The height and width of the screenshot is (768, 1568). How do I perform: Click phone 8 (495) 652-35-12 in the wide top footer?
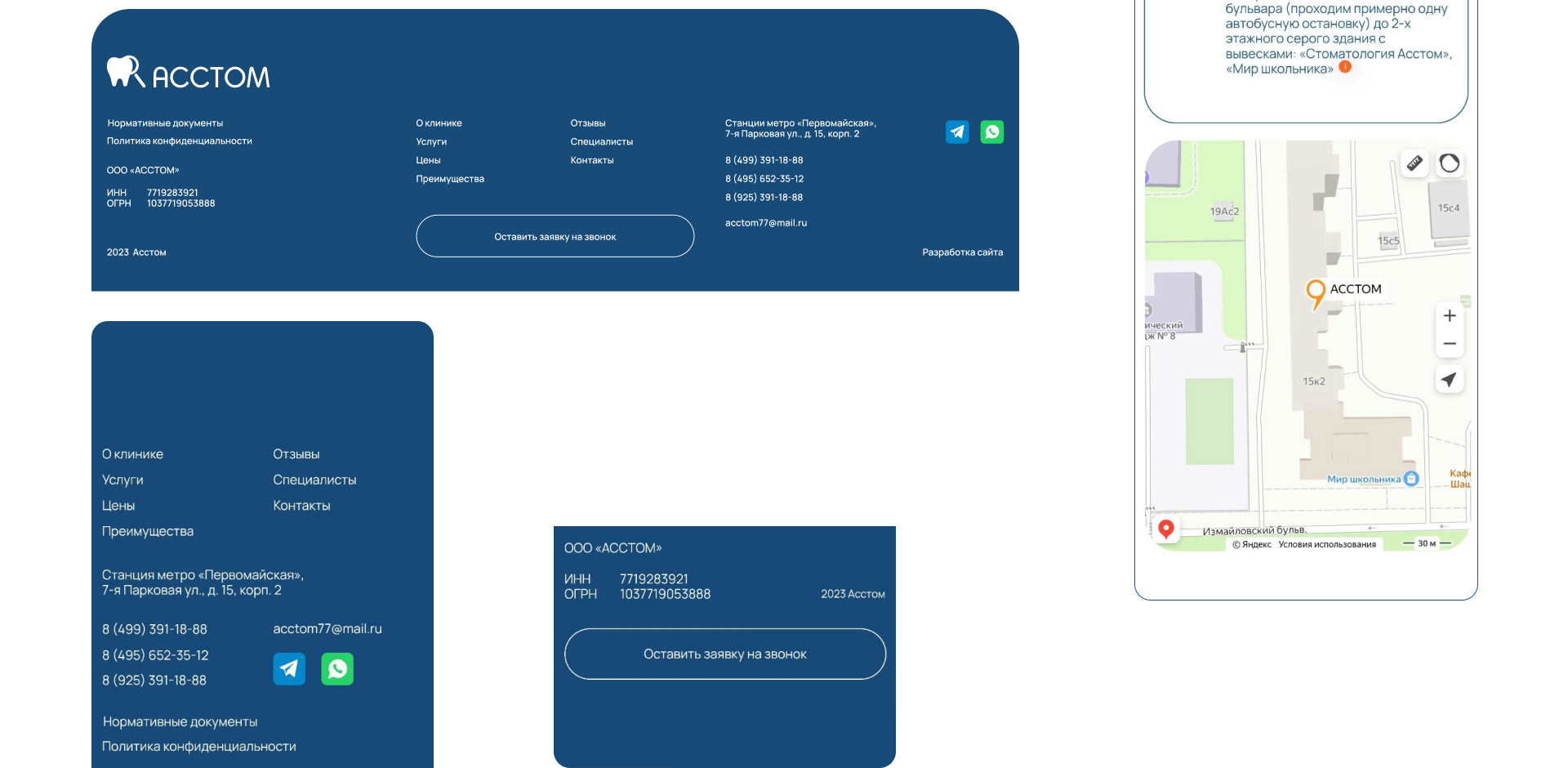point(764,179)
